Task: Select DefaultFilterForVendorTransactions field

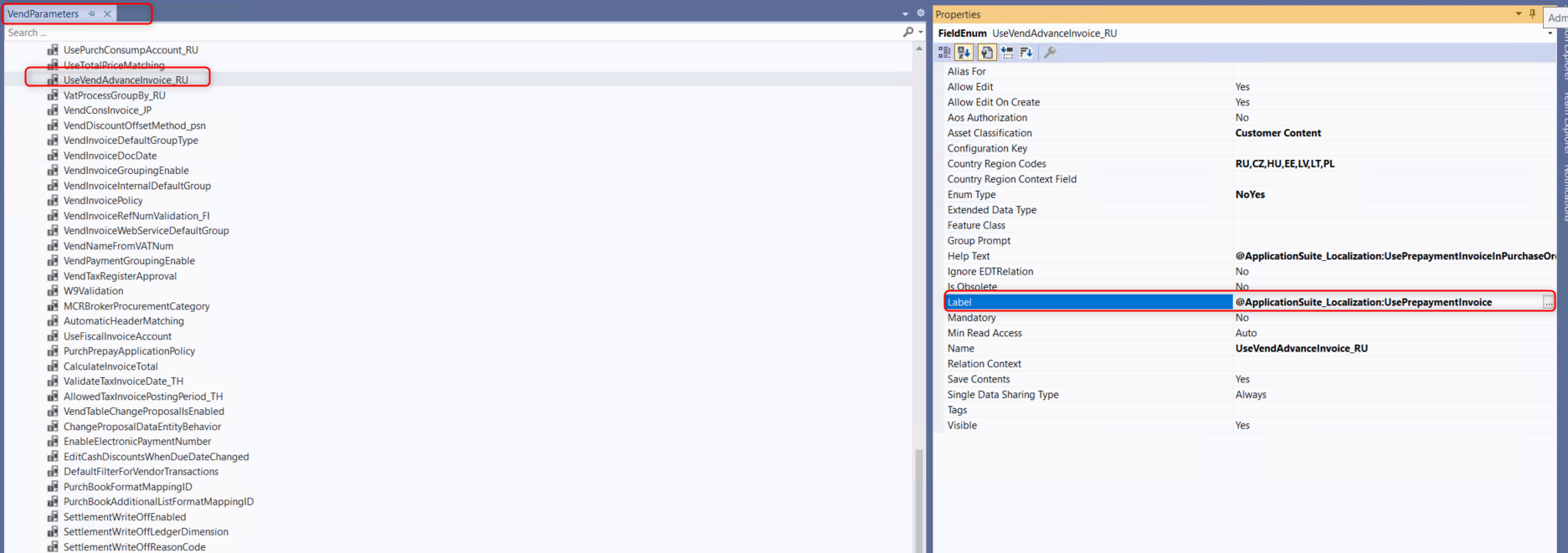Action: [141, 472]
